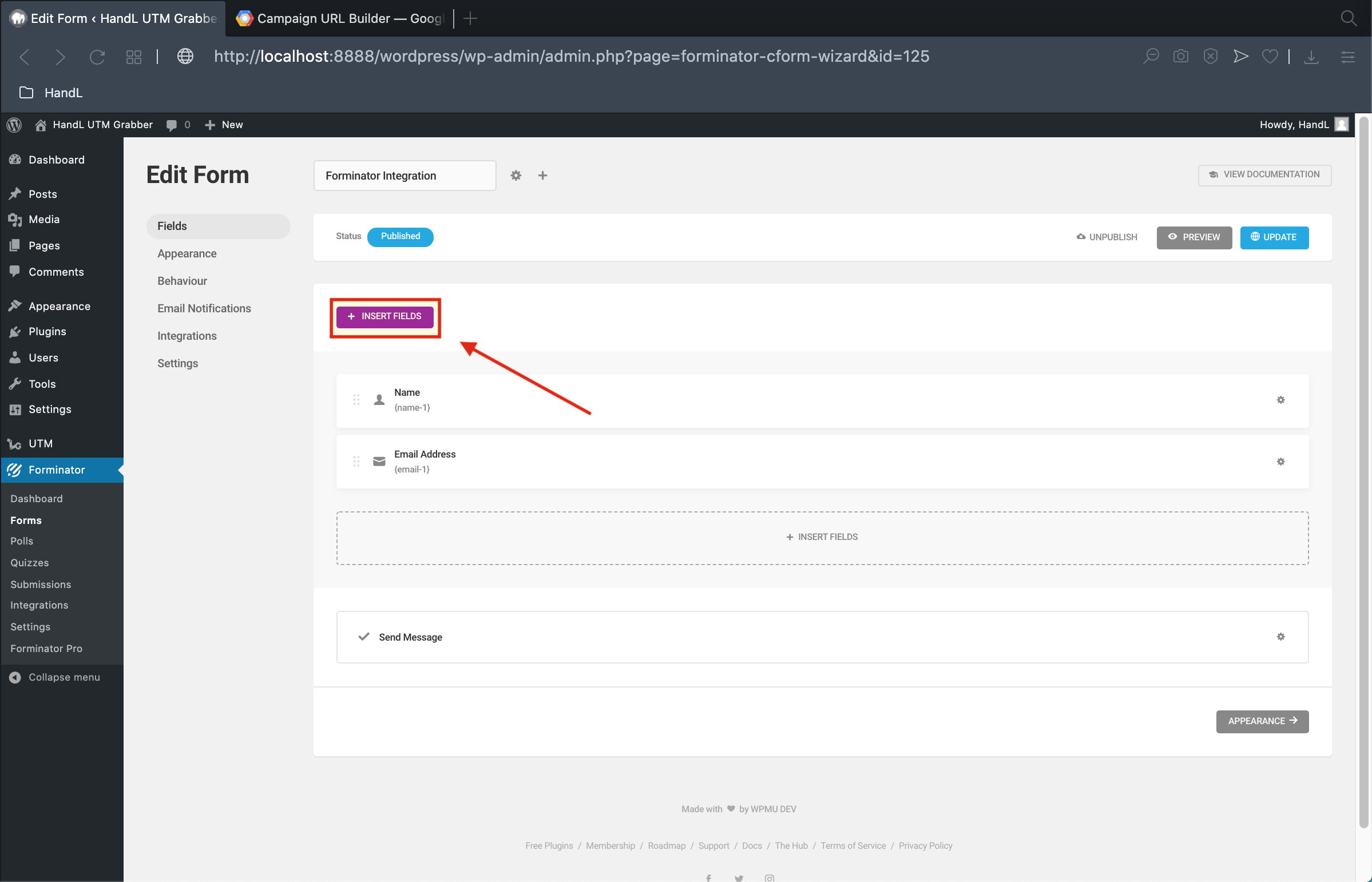Click the comments bubble icon in admin bar

click(x=171, y=125)
